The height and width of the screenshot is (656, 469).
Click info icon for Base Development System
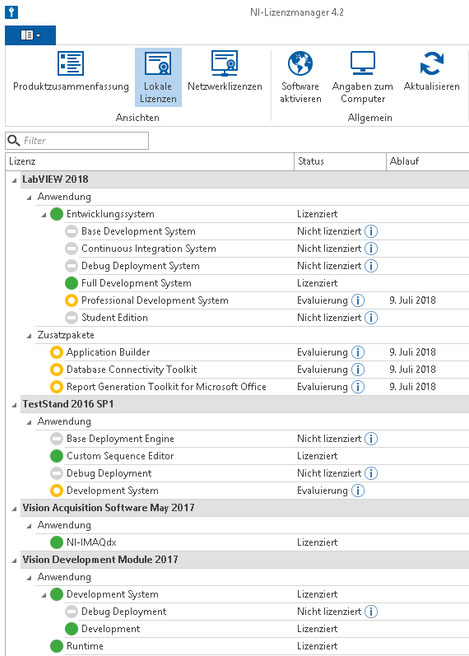coord(371,231)
